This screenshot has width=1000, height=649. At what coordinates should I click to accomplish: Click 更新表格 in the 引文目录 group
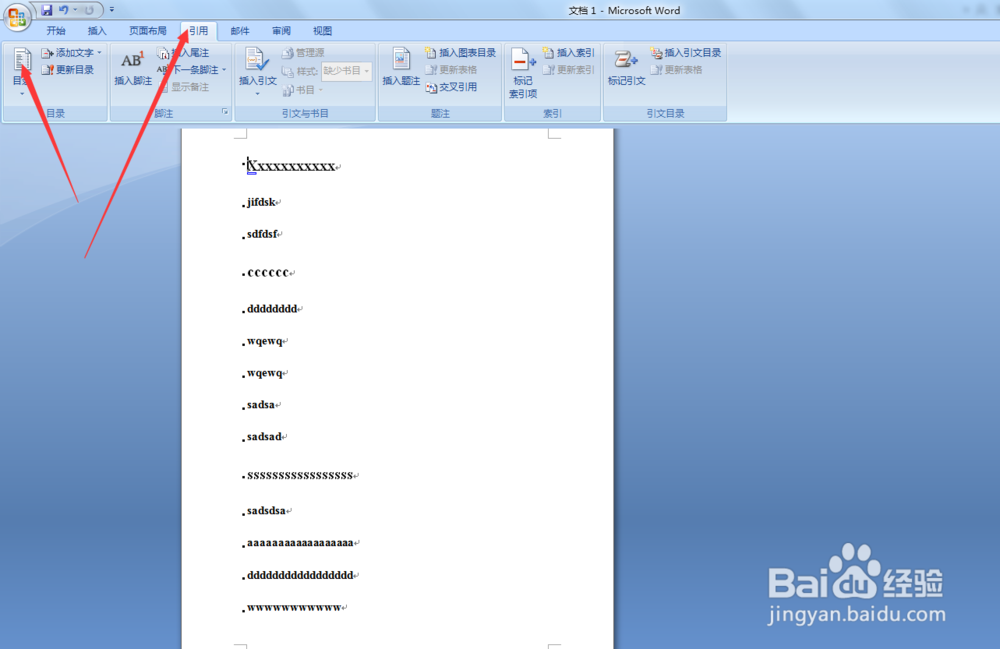(x=677, y=69)
